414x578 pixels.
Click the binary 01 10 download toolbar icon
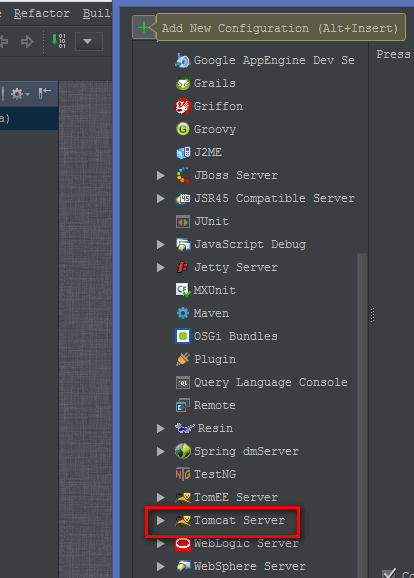pos(59,41)
